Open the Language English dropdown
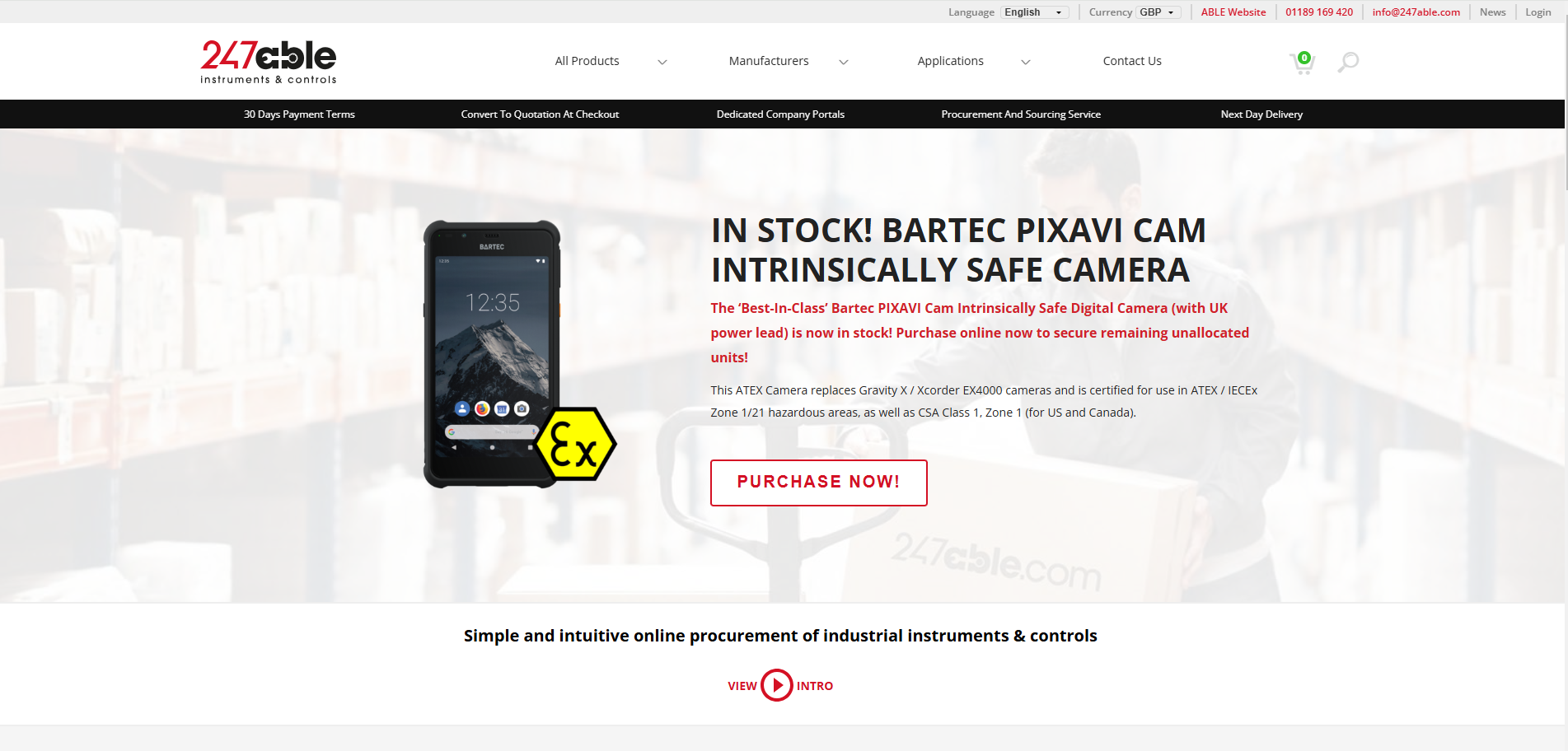 (x=1035, y=12)
